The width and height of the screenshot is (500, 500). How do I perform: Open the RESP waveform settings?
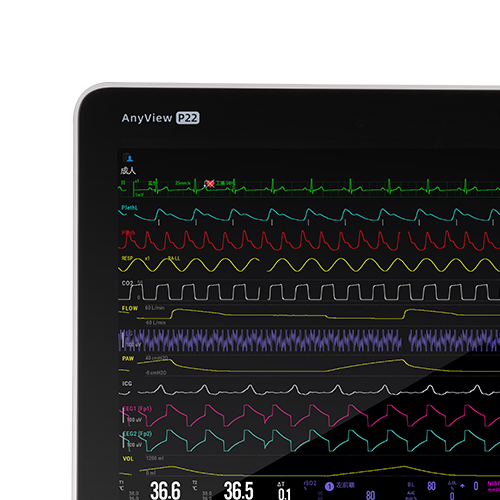[127, 258]
